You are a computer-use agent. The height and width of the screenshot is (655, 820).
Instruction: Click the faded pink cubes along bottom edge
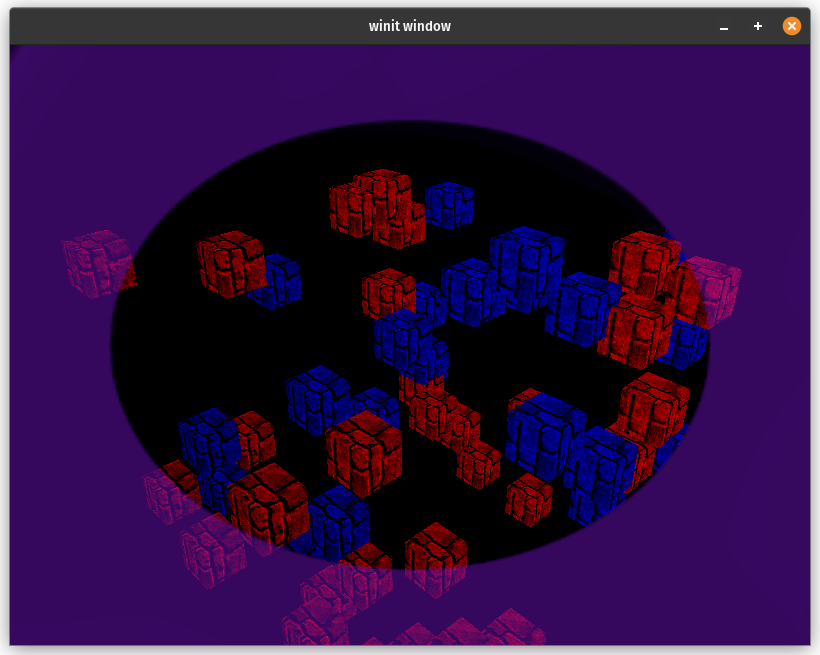click(440, 632)
